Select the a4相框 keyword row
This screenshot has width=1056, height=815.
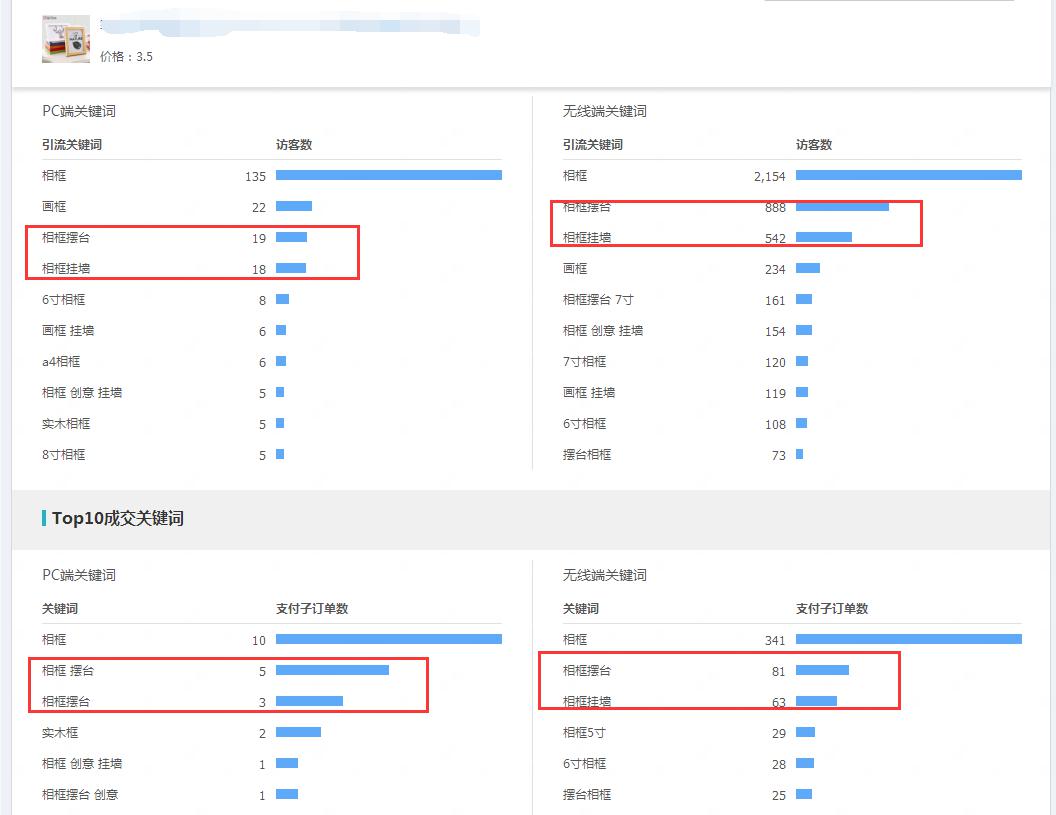pyautogui.click(x=61, y=361)
